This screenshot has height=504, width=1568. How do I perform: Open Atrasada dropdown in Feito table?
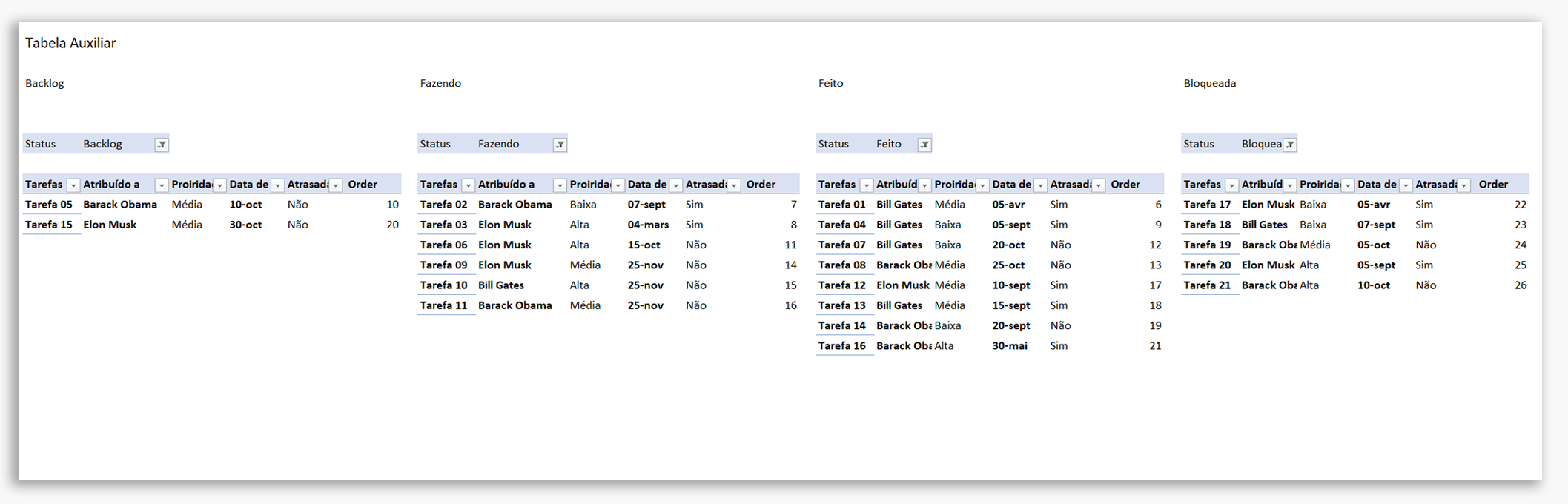click(1098, 185)
